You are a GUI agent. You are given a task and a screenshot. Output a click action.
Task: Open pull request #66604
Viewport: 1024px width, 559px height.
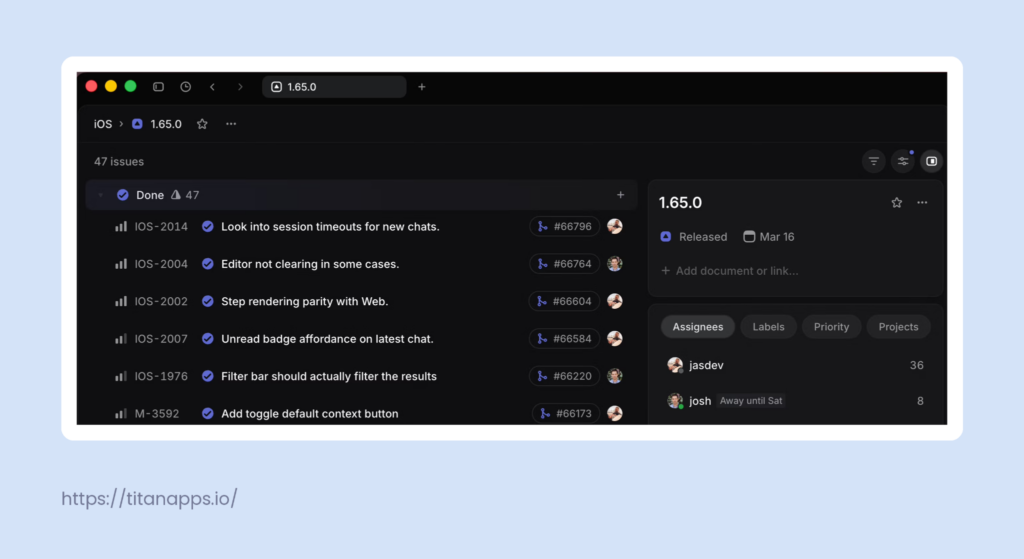pos(564,301)
